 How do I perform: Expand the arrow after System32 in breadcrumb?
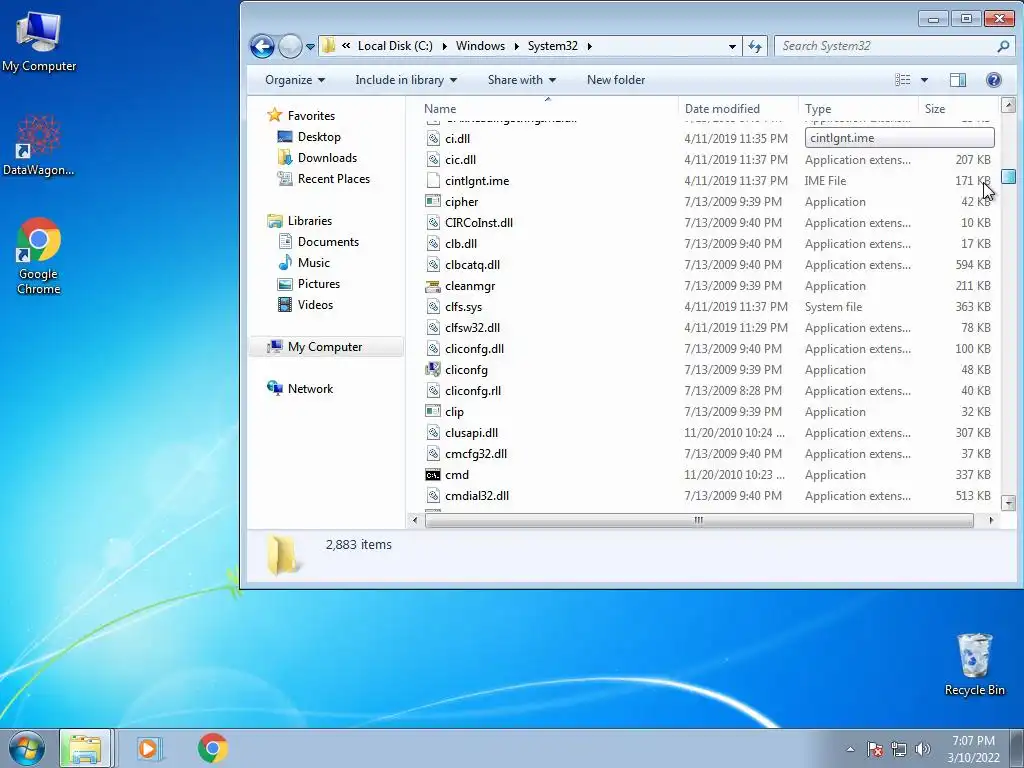(589, 46)
